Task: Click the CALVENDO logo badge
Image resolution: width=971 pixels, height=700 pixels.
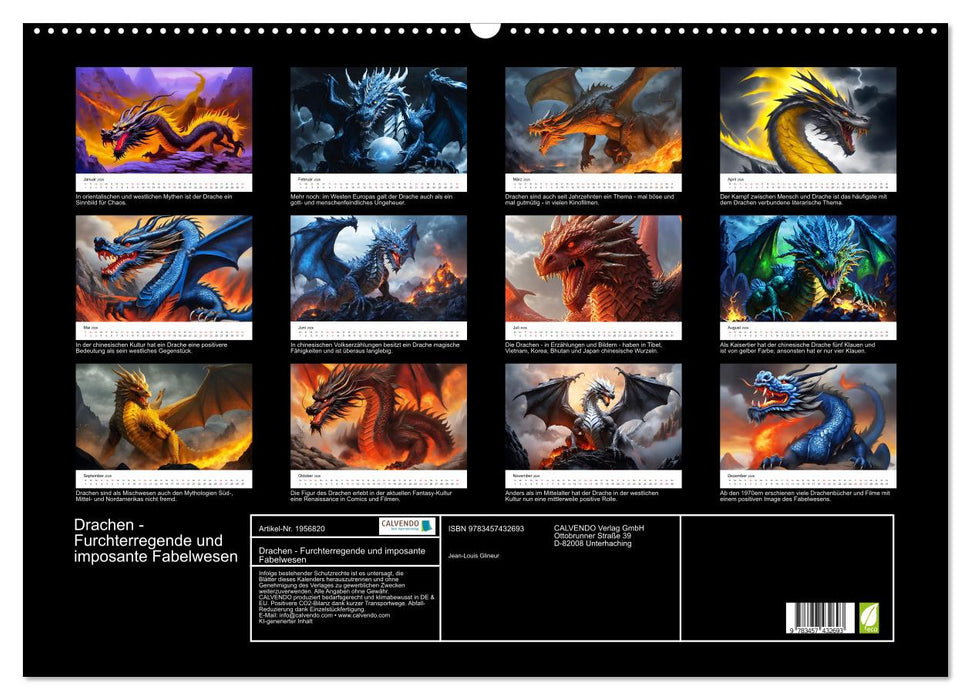Action: (x=407, y=526)
